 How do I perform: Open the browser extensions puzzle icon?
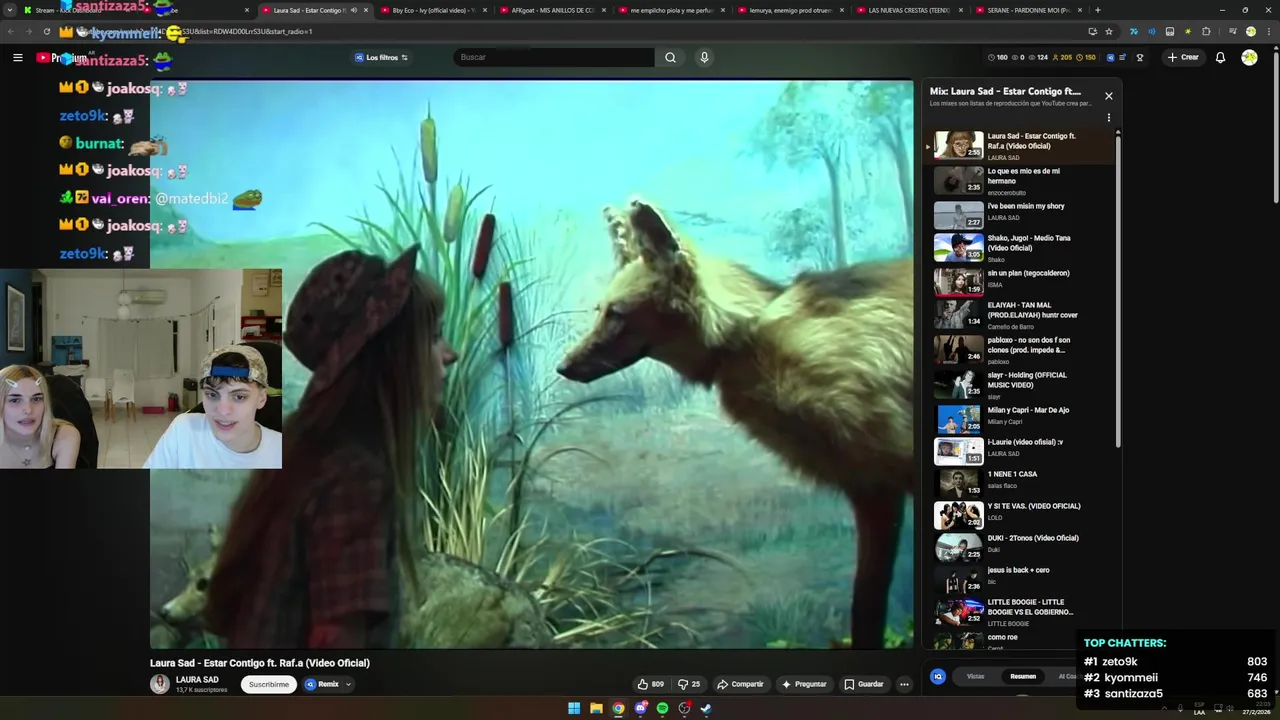1206,31
